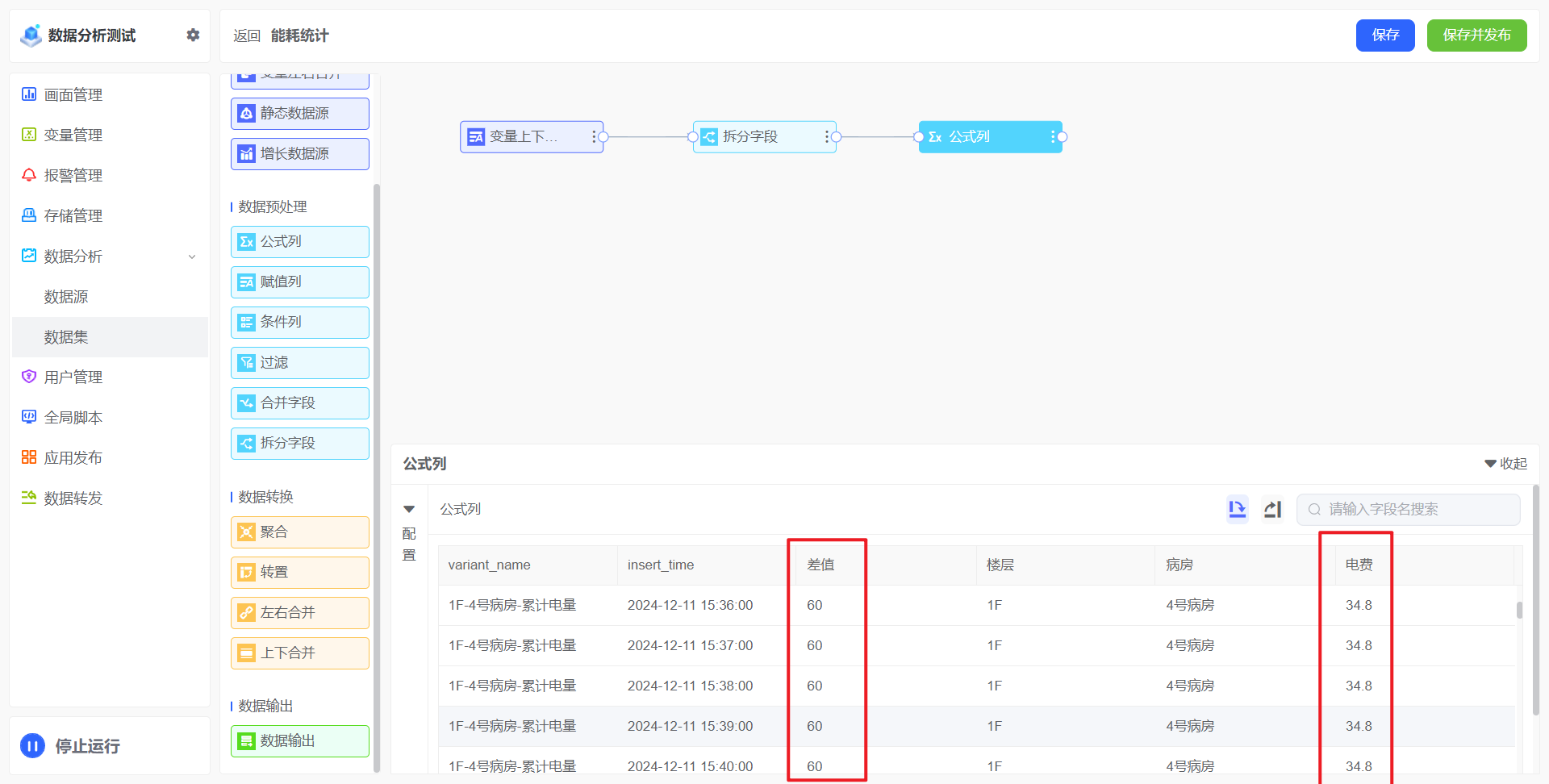Image resolution: width=1549 pixels, height=784 pixels.
Task: Open 数据源 in the sidebar
Action: coord(66,297)
